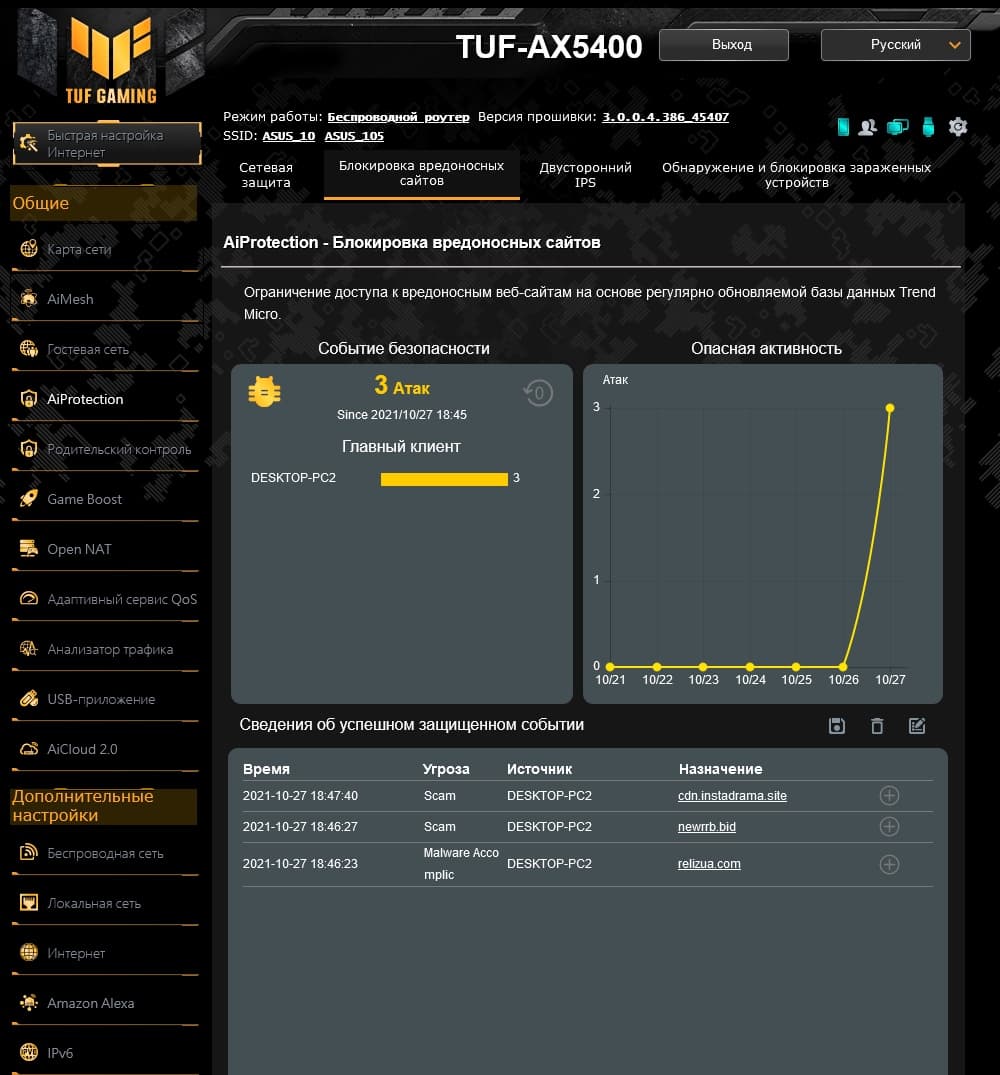Click the Since 2021/10/27 18:45 text
The width and height of the screenshot is (1000, 1075).
tap(402, 415)
